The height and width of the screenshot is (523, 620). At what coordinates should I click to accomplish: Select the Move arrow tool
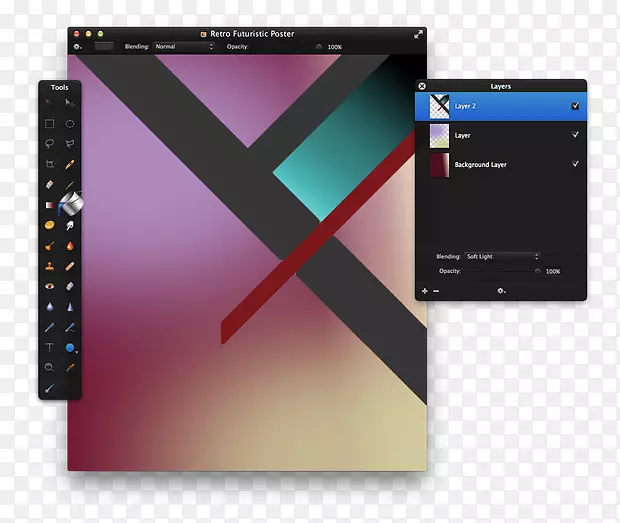(x=70, y=103)
